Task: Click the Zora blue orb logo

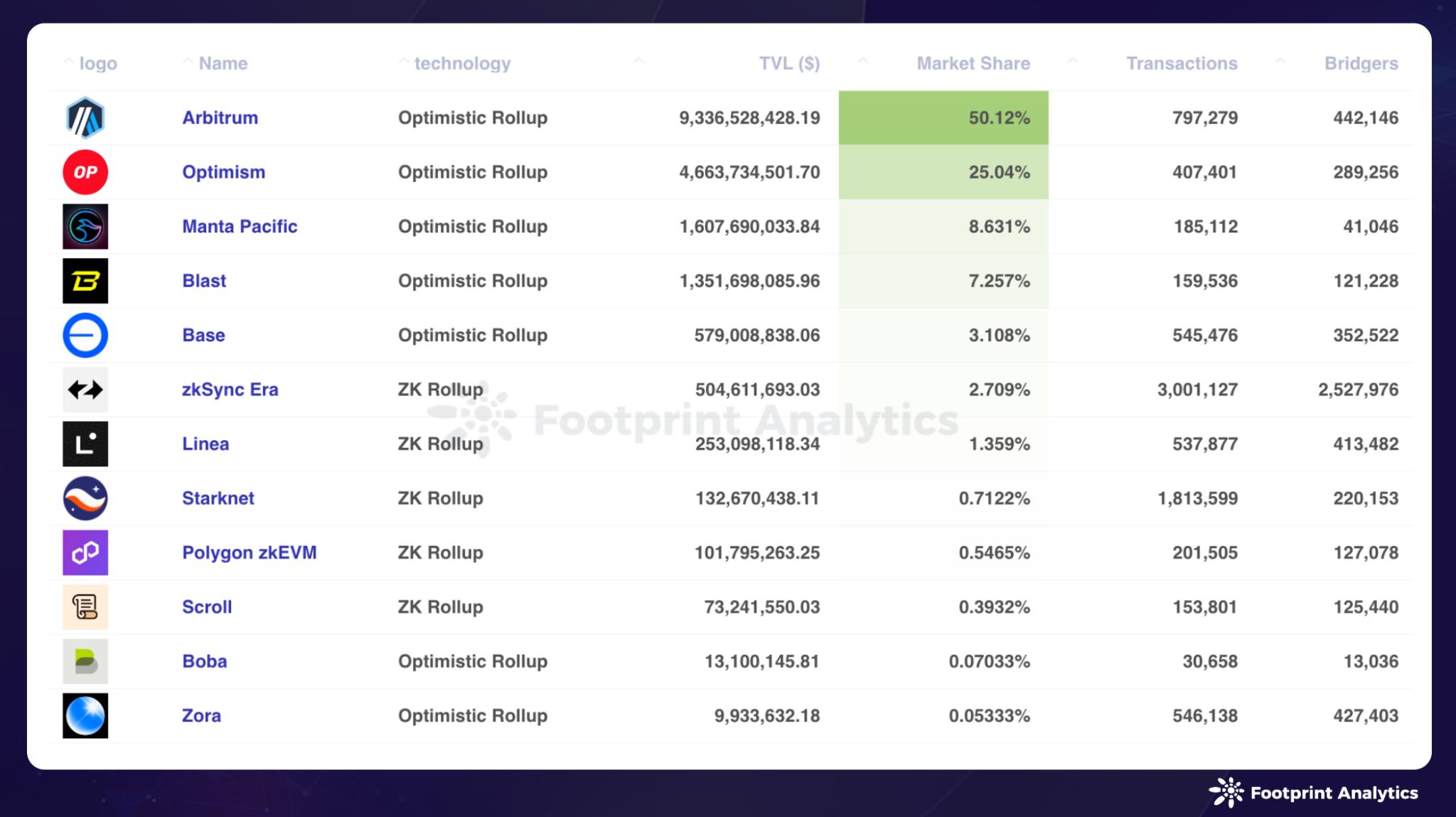Action: (85, 716)
